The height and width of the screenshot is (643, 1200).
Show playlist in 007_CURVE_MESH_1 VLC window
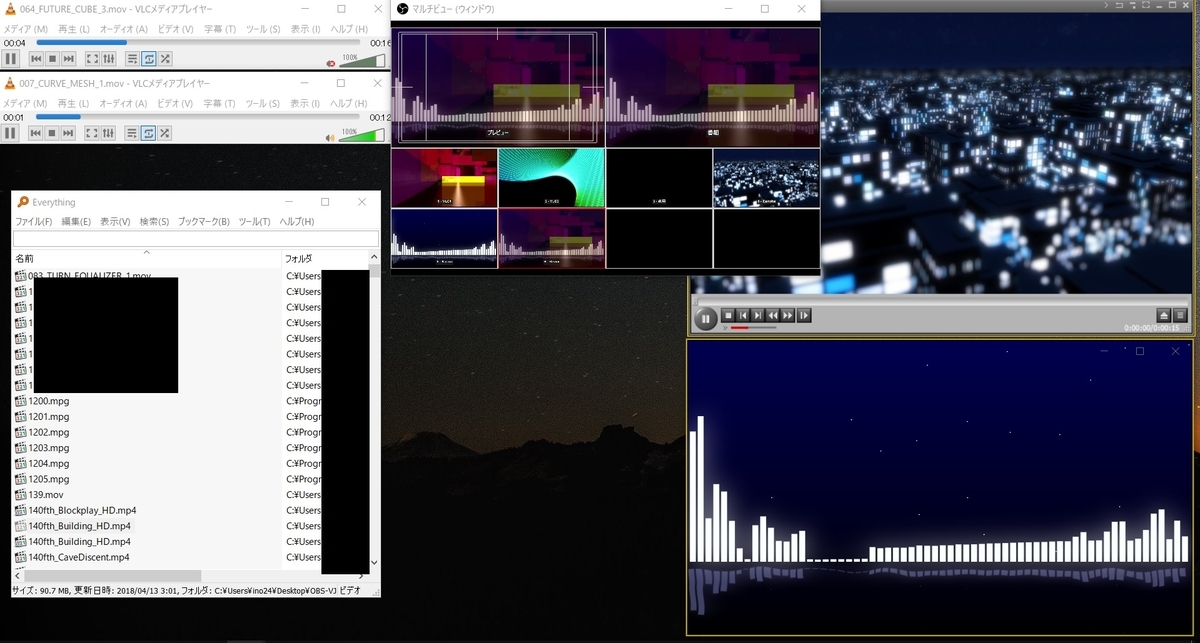pos(132,133)
